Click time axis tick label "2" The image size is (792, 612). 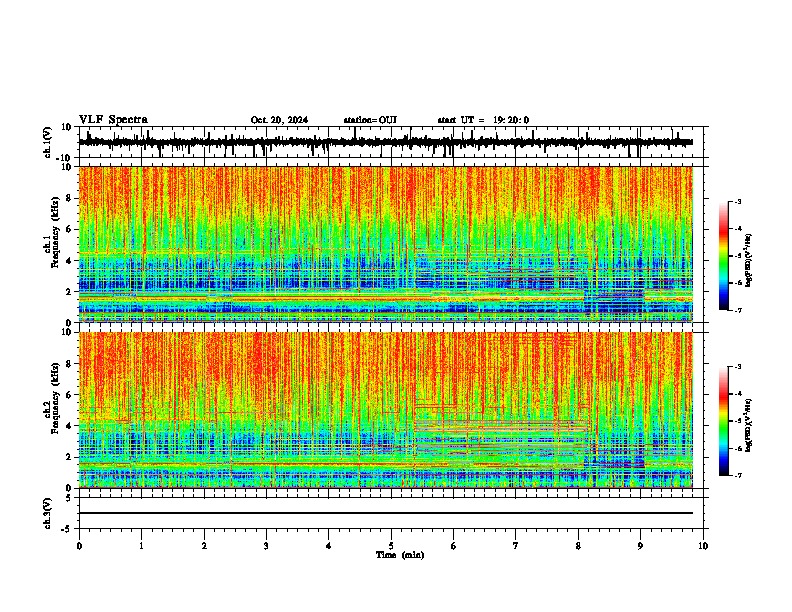(x=204, y=546)
